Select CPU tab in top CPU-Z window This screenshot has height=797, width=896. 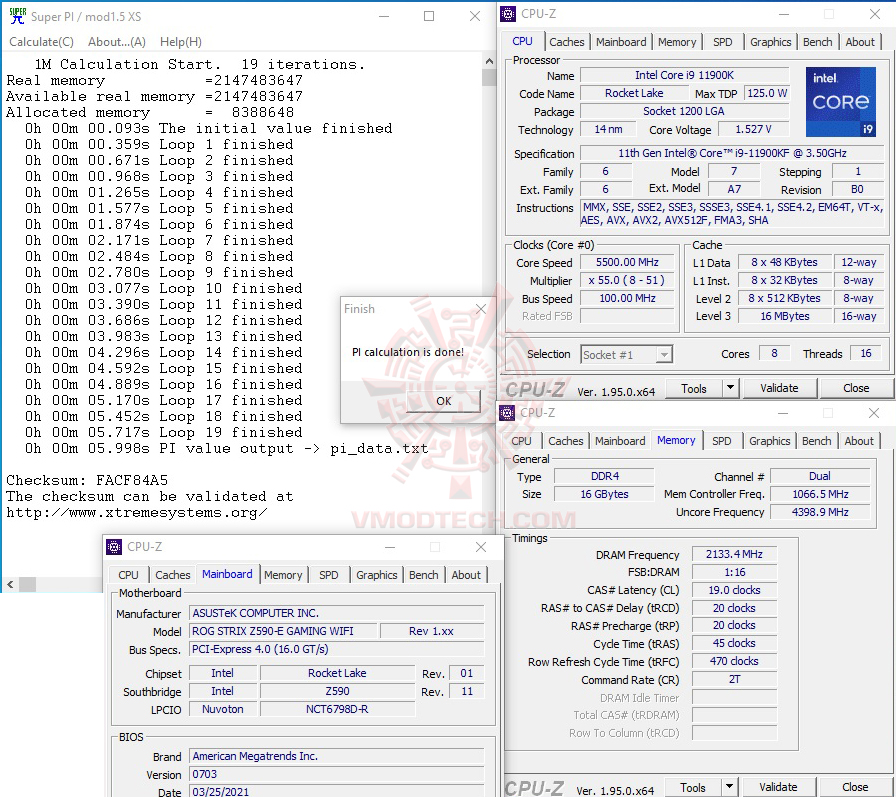(x=522, y=41)
